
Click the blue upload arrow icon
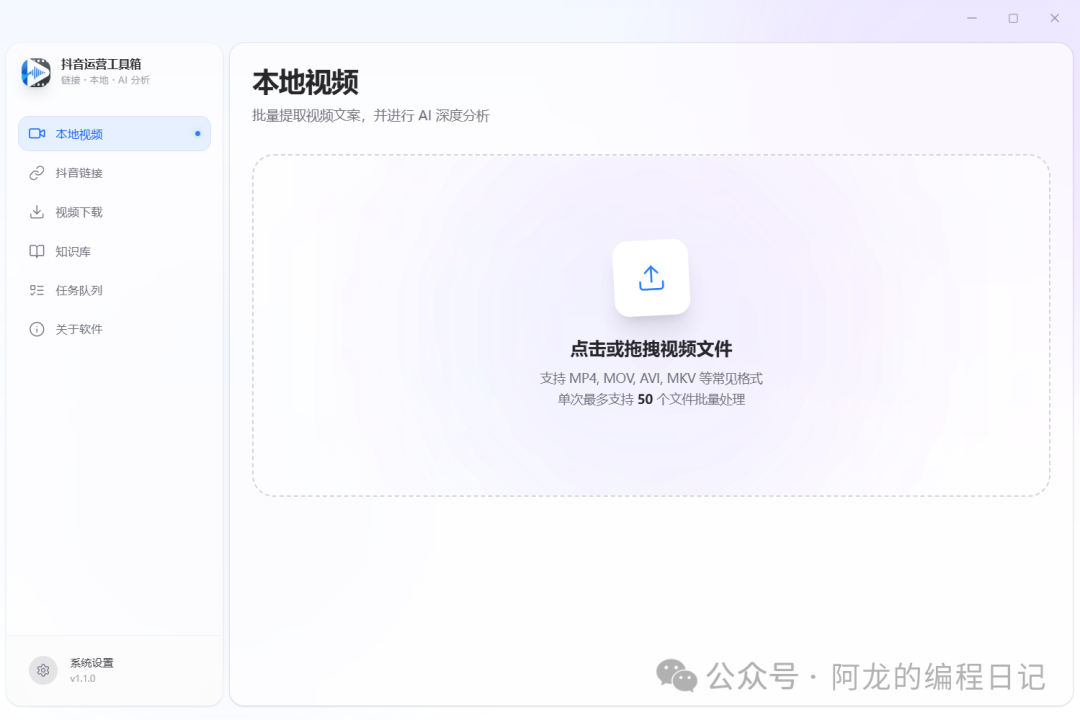(651, 277)
